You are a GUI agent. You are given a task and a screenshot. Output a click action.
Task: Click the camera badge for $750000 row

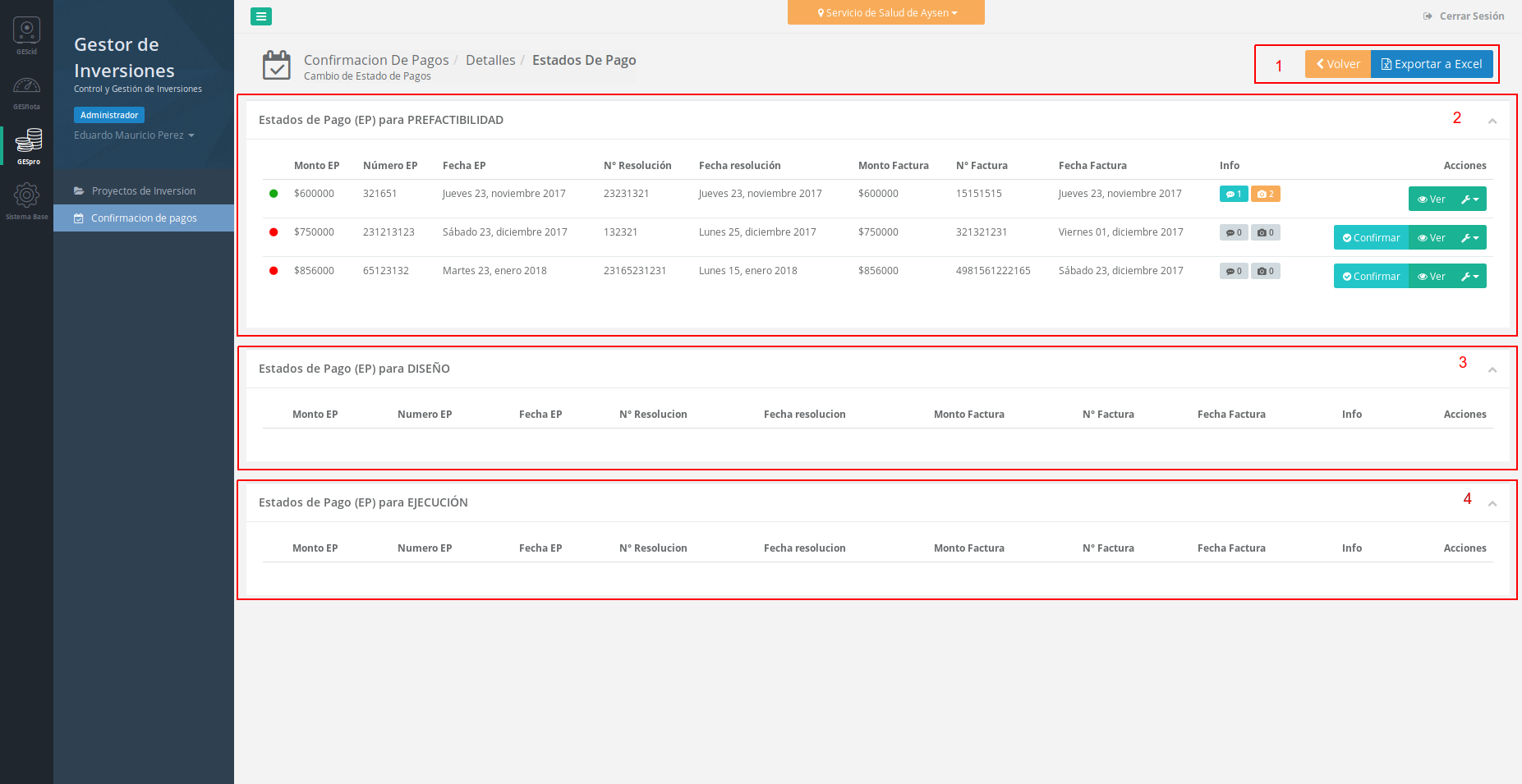point(1265,233)
